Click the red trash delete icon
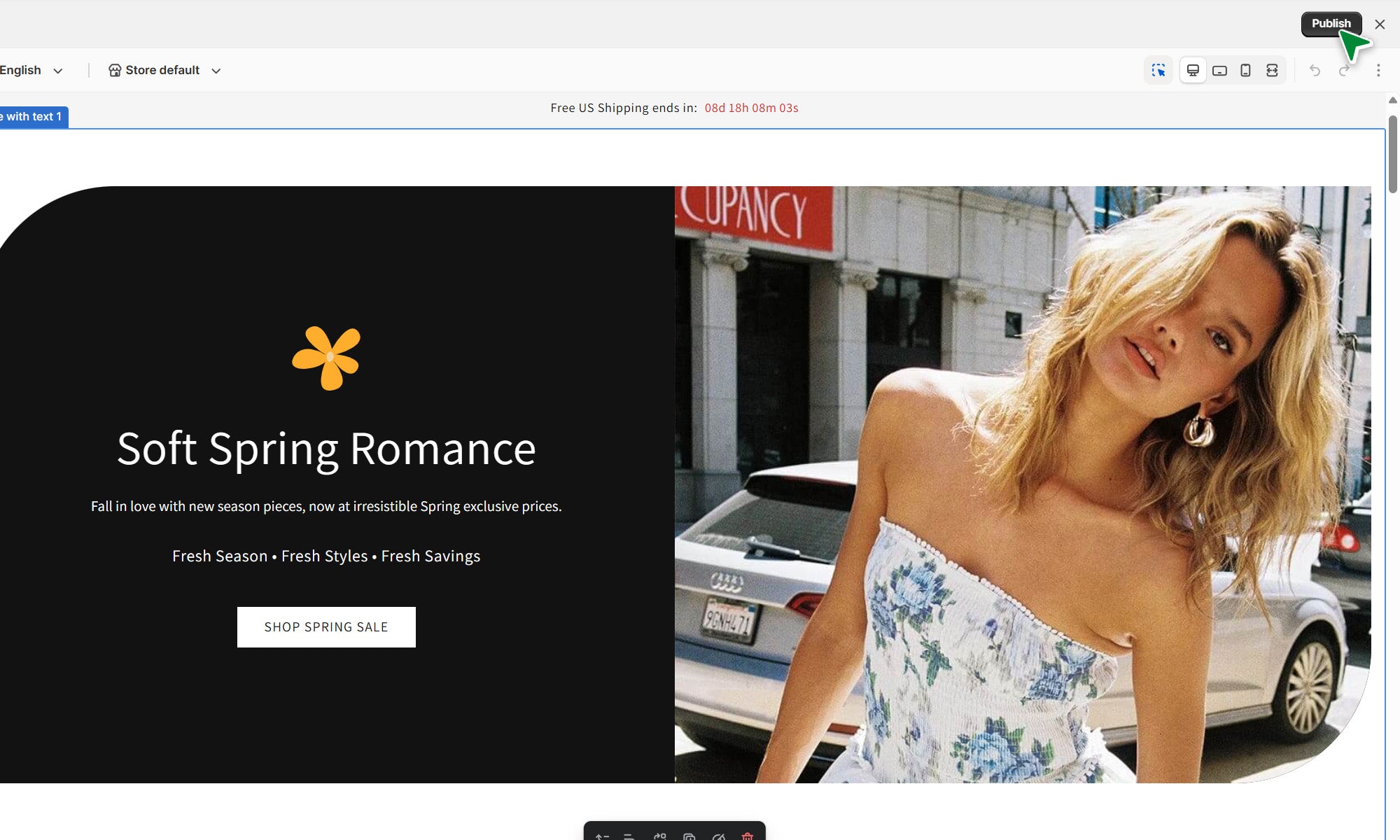The width and height of the screenshot is (1400, 840). (748, 836)
